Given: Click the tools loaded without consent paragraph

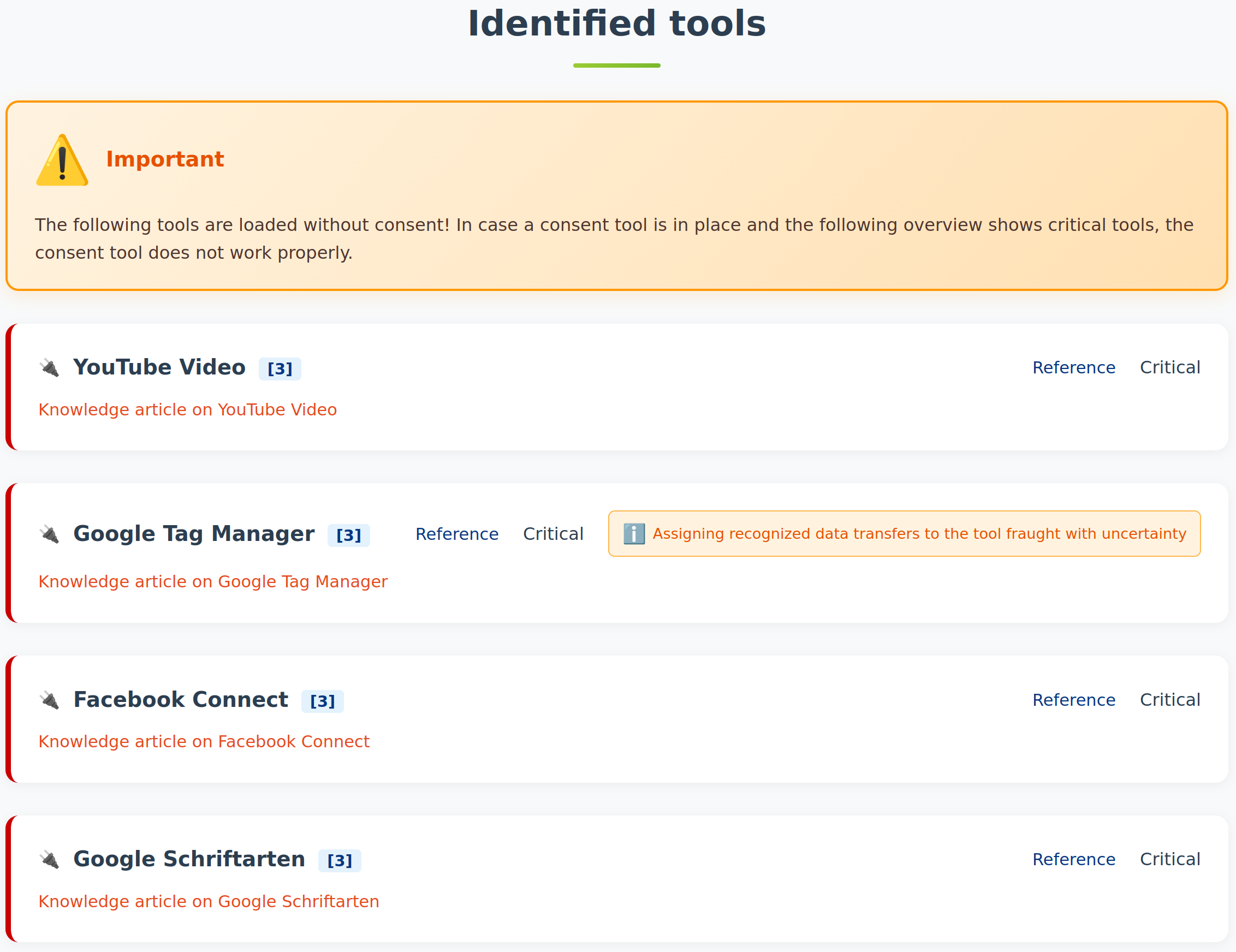Looking at the screenshot, I should (x=614, y=239).
